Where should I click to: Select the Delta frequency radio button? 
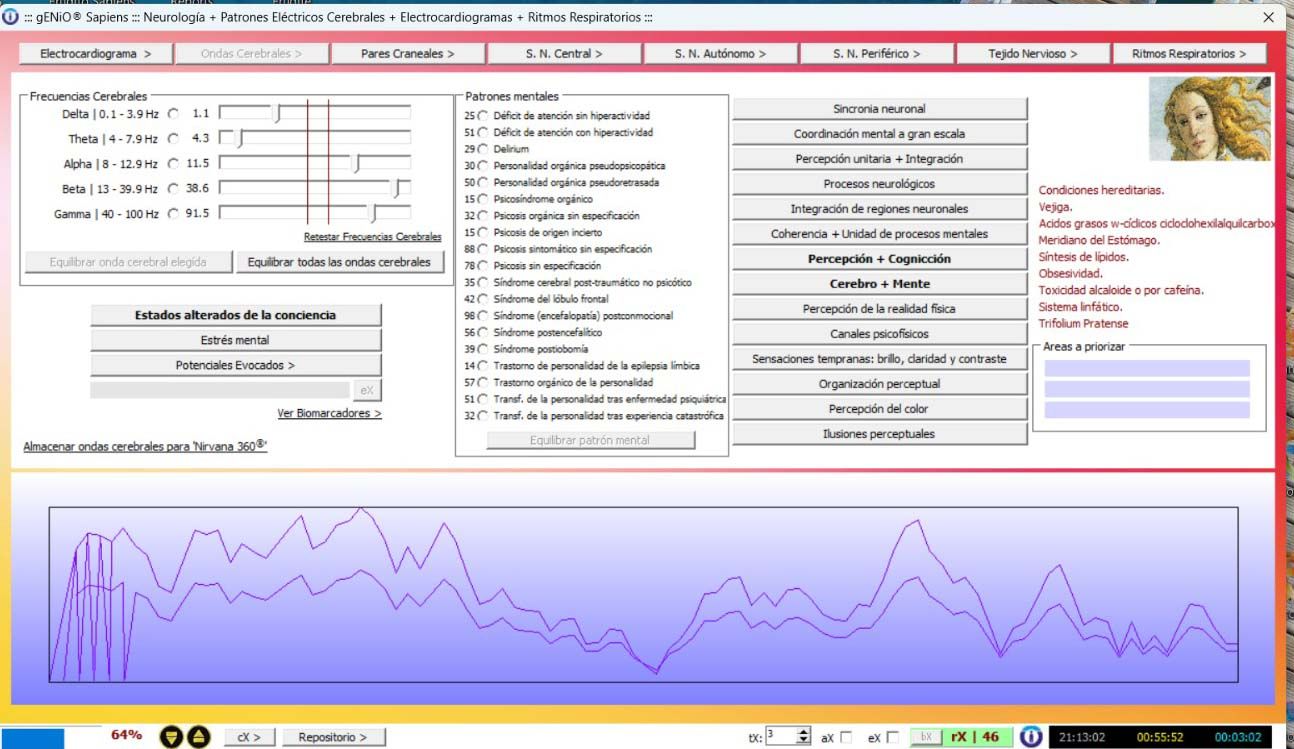(174, 114)
